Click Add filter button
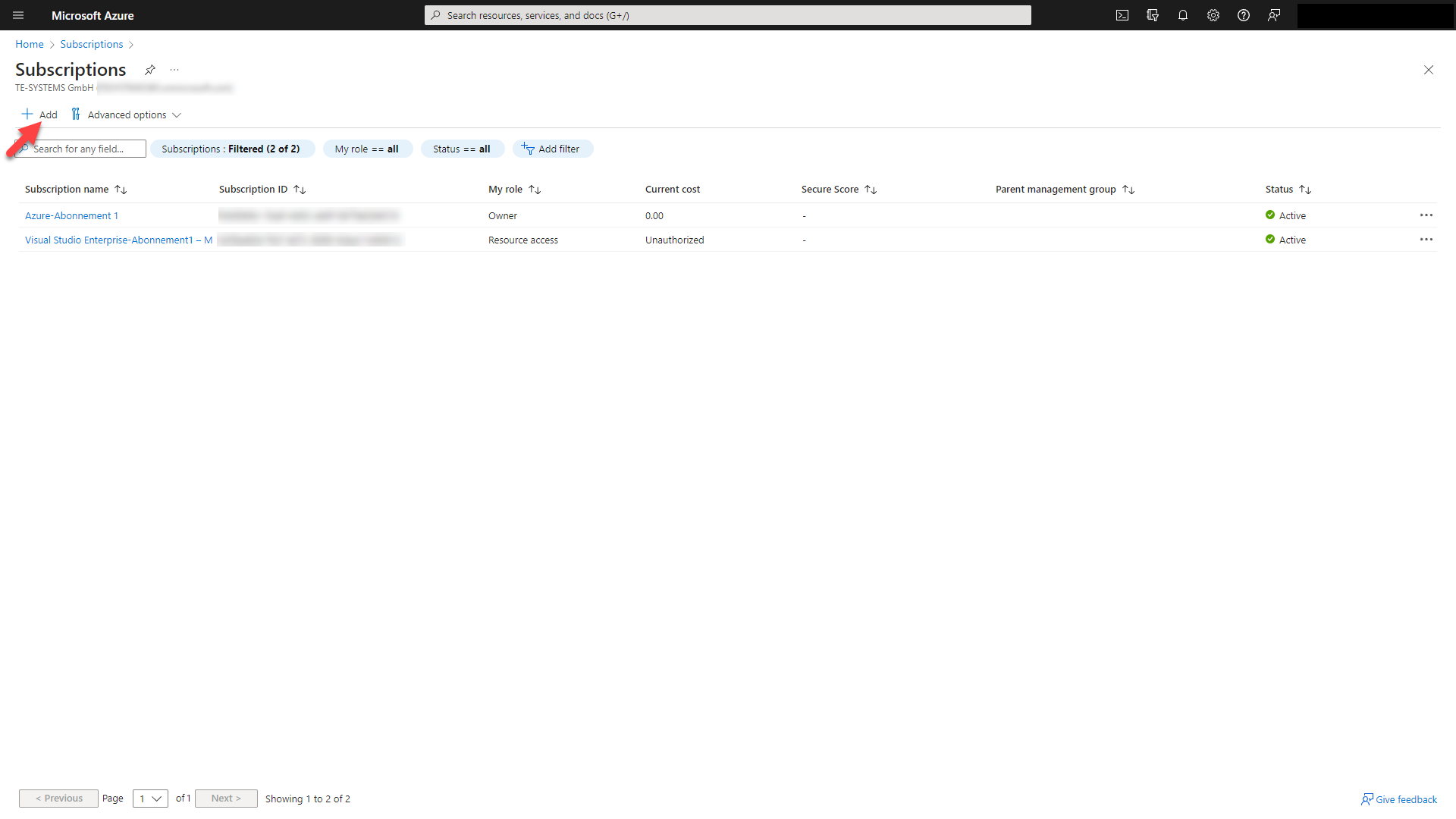Viewport: 1456px width, 819px height. click(x=550, y=148)
